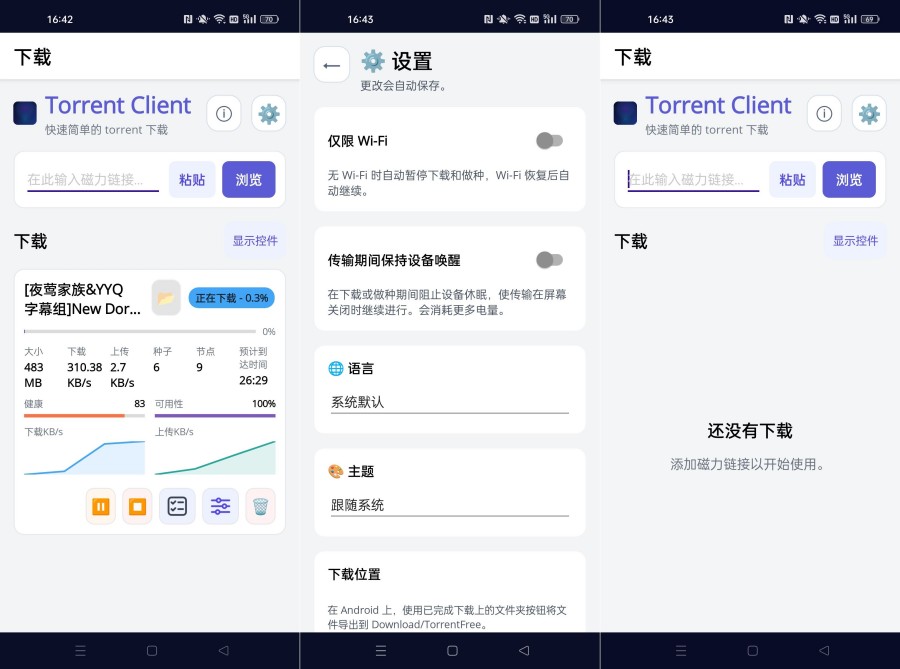Click 浏览 button on right screen

(x=849, y=180)
